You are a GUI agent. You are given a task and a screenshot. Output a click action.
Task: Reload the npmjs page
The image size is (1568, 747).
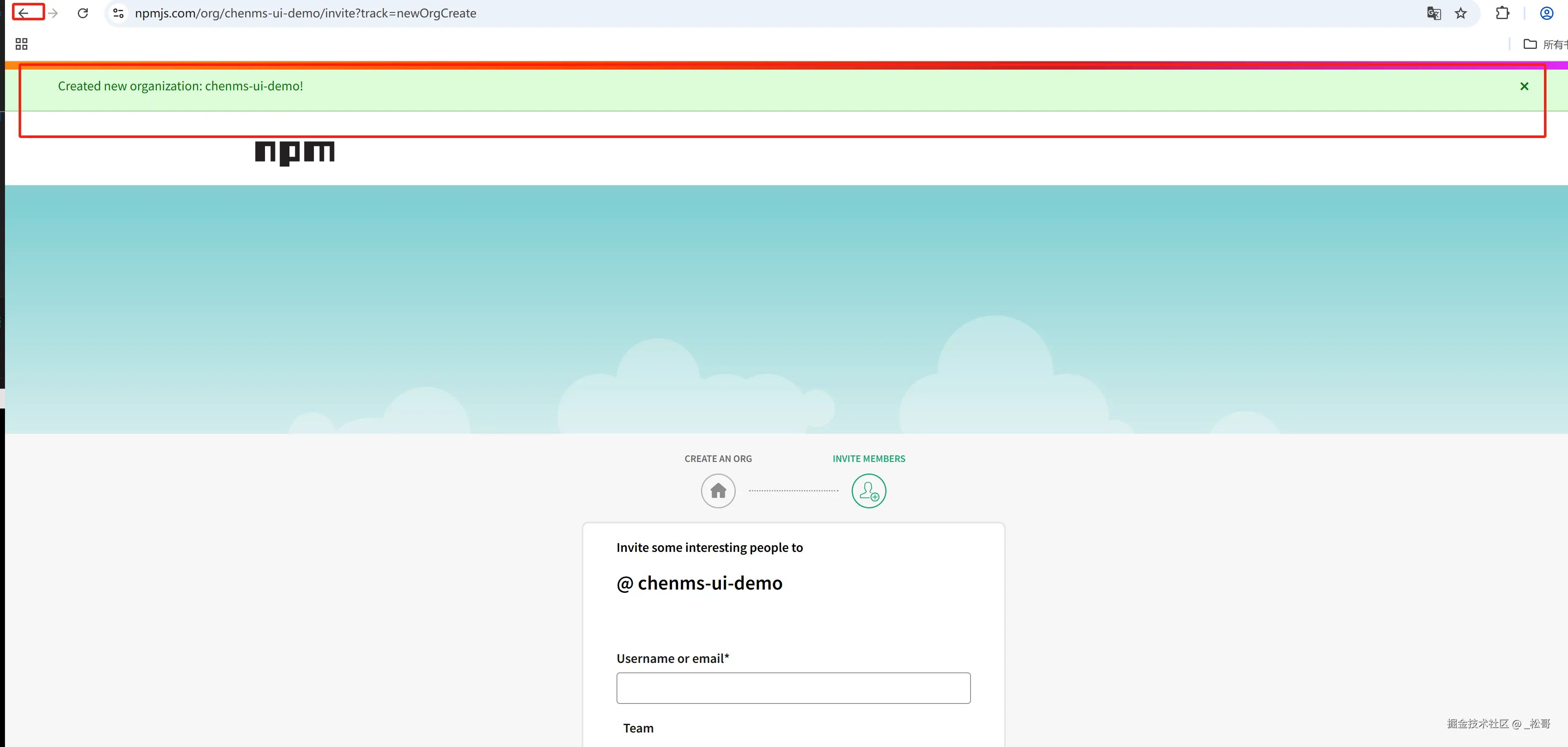pyautogui.click(x=83, y=13)
